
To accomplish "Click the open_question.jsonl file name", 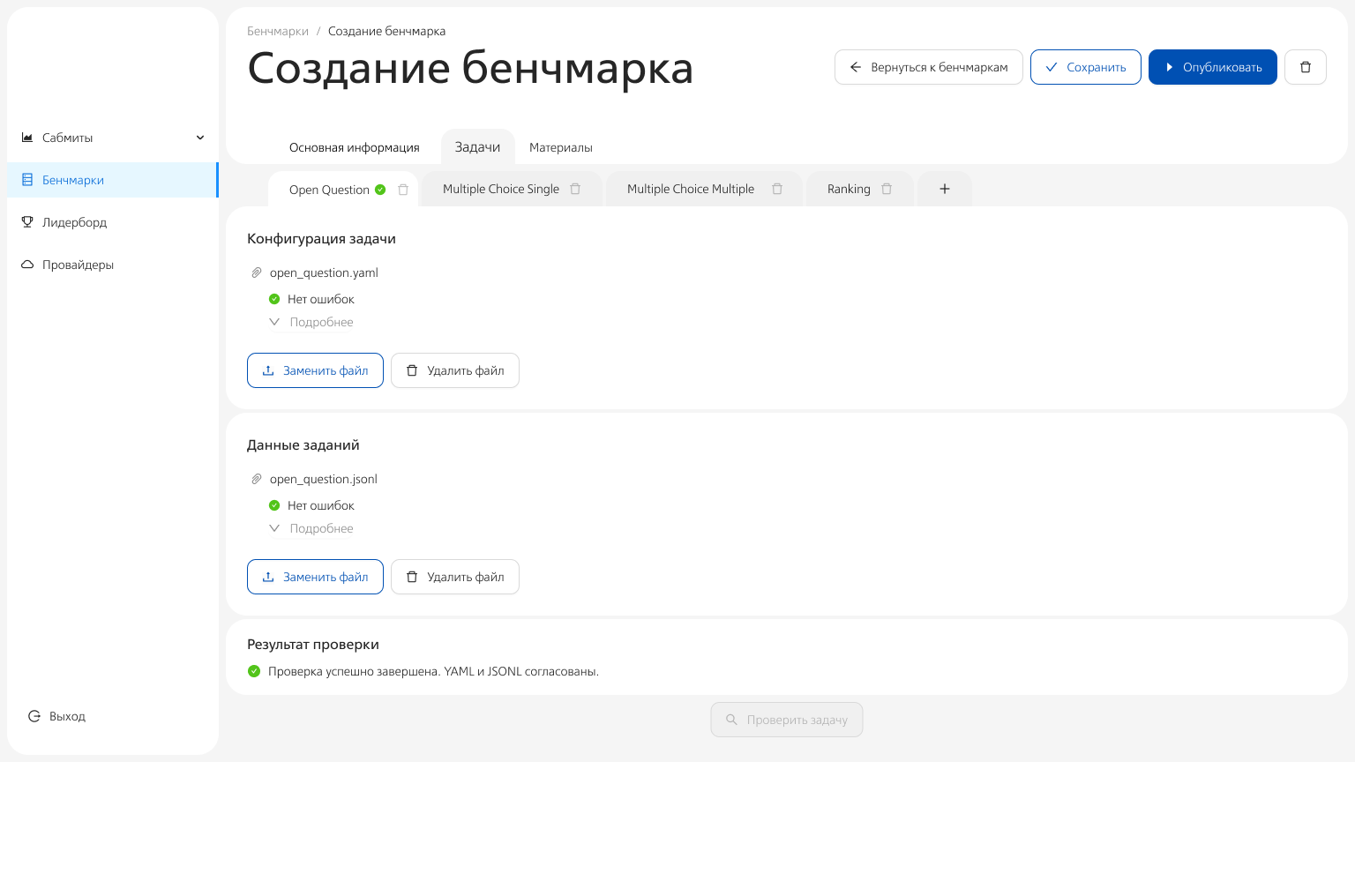I will [x=324, y=479].
